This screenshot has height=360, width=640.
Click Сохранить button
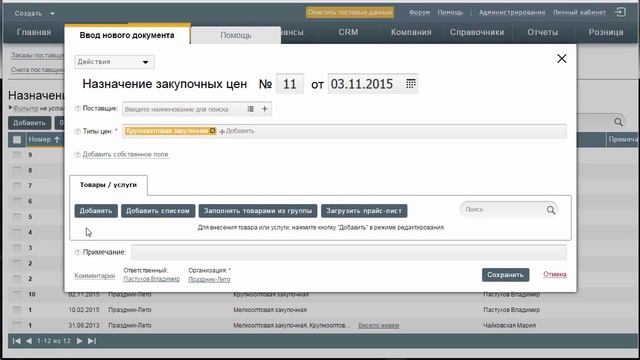click(505, 275)
